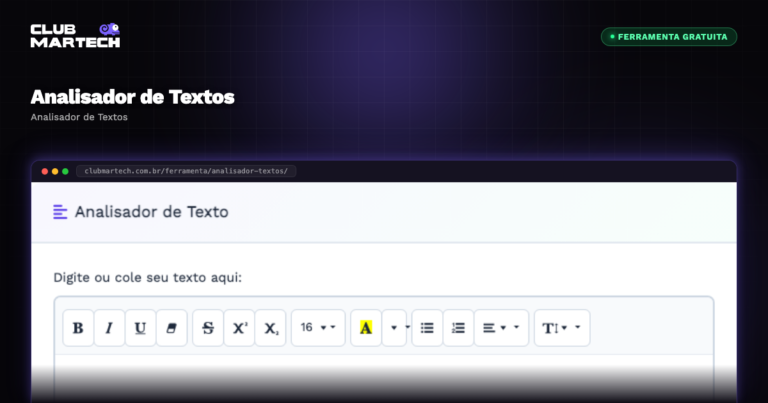Click the Ferramenta Gratuita badge

pos(669,37)
